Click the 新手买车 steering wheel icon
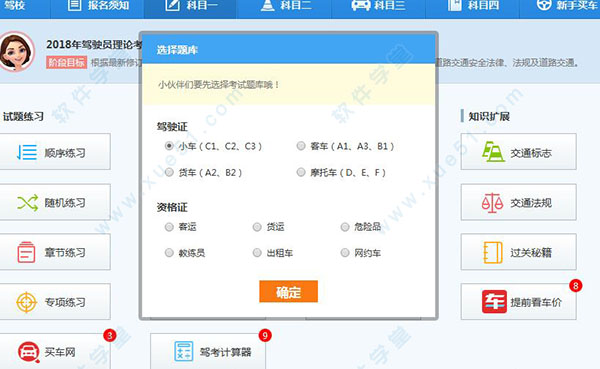This screenshot has width=600, height=369. point(544,5)
